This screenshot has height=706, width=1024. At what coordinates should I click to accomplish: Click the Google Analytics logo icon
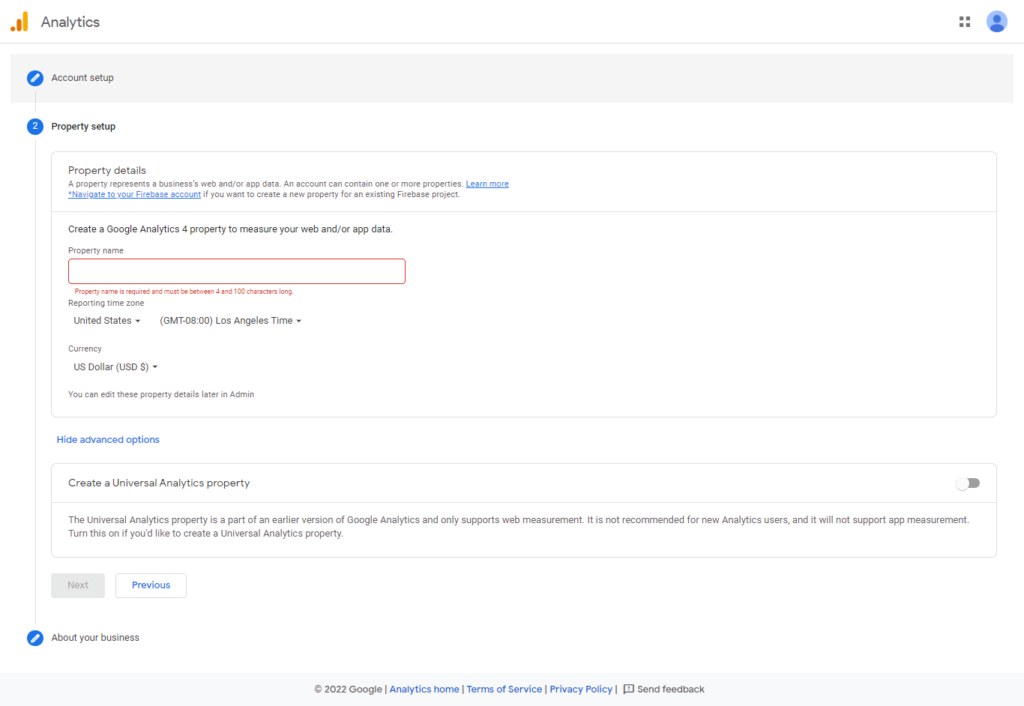(x=20, y=22)
